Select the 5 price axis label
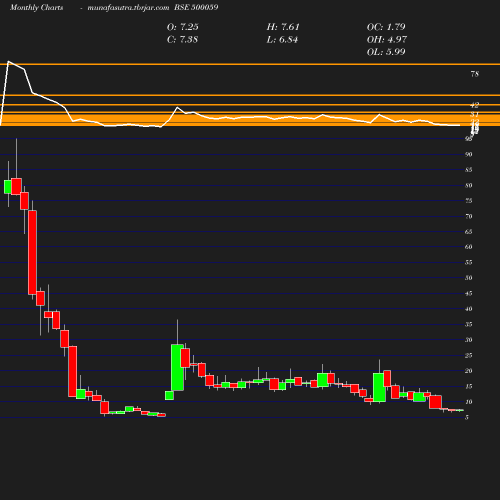The width and height of the screenshot is (500, 500). point(467,418)
